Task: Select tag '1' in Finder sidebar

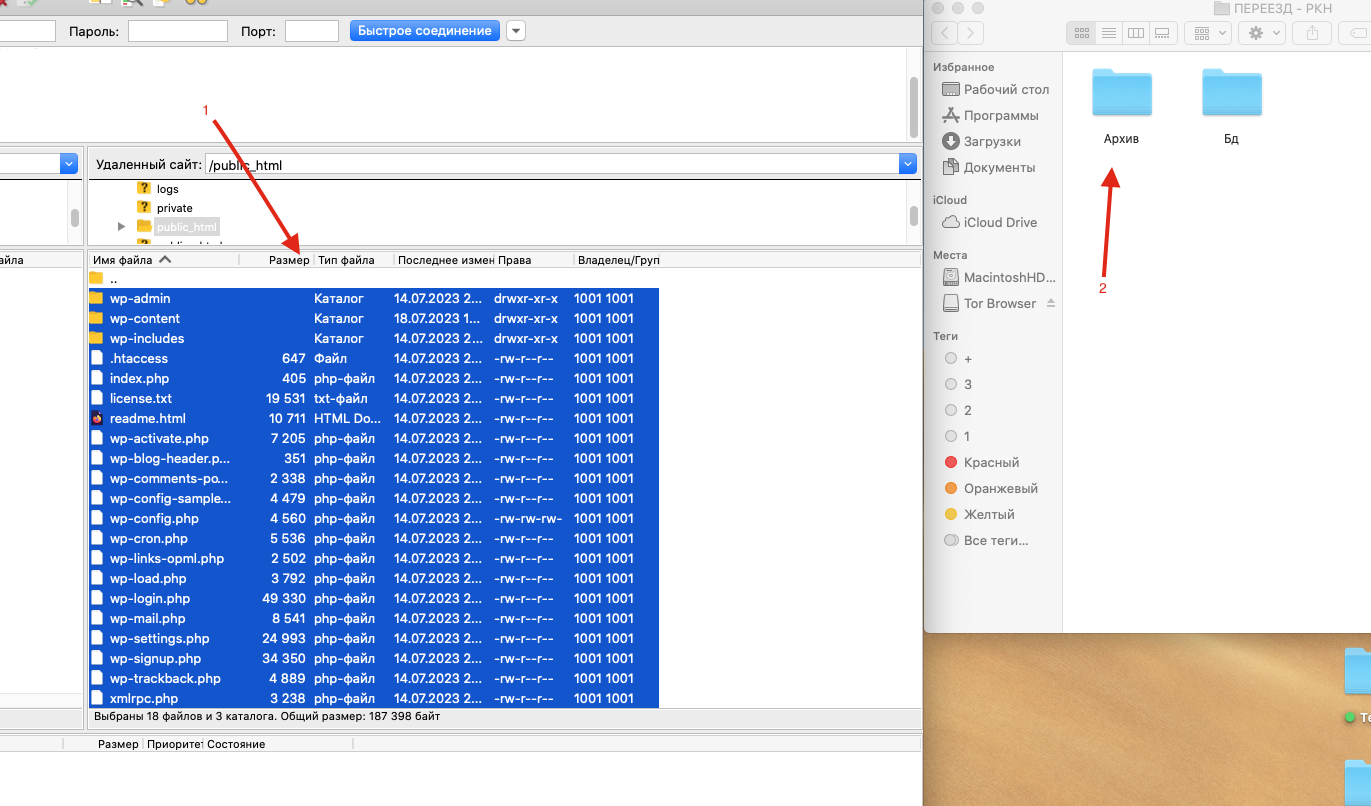Action: click(958, 436)
